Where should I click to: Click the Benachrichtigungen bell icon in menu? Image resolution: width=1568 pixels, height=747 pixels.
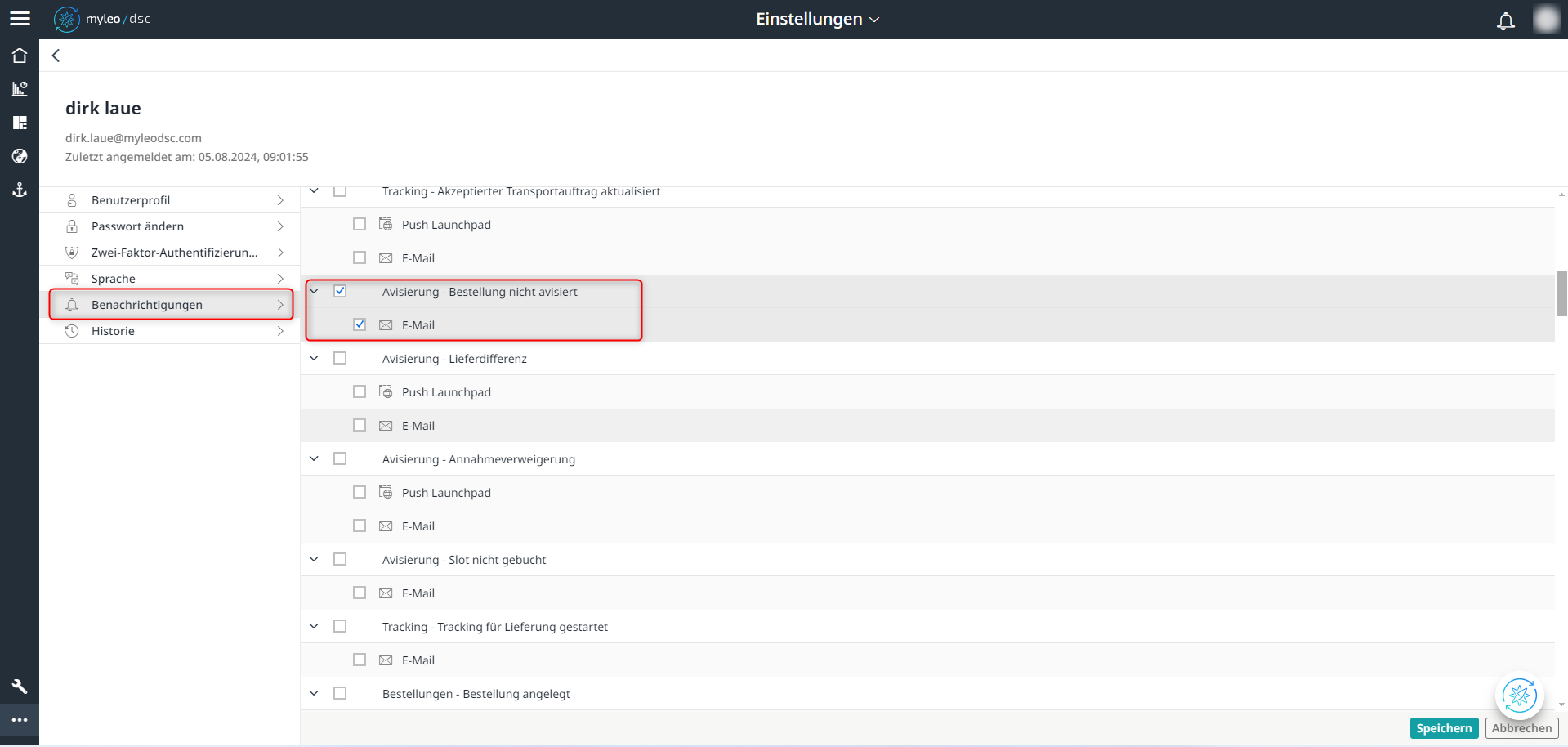[72, 305]
